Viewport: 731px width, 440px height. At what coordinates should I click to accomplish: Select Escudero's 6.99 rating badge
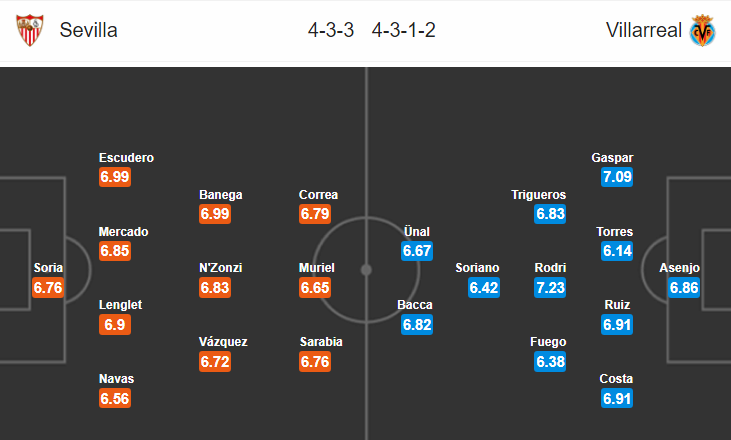[x=115, y=177]
